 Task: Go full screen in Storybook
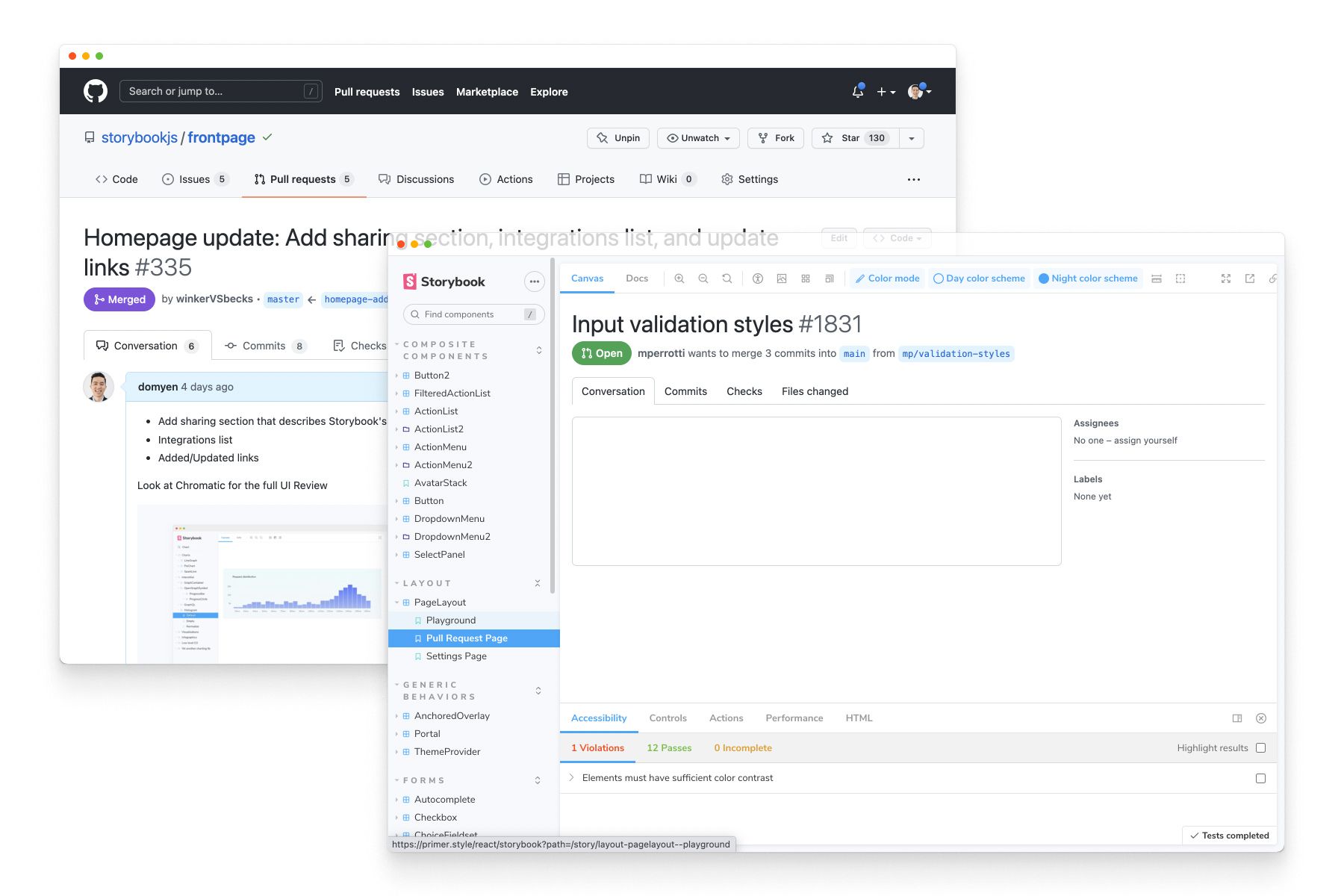pos(1226,279)
